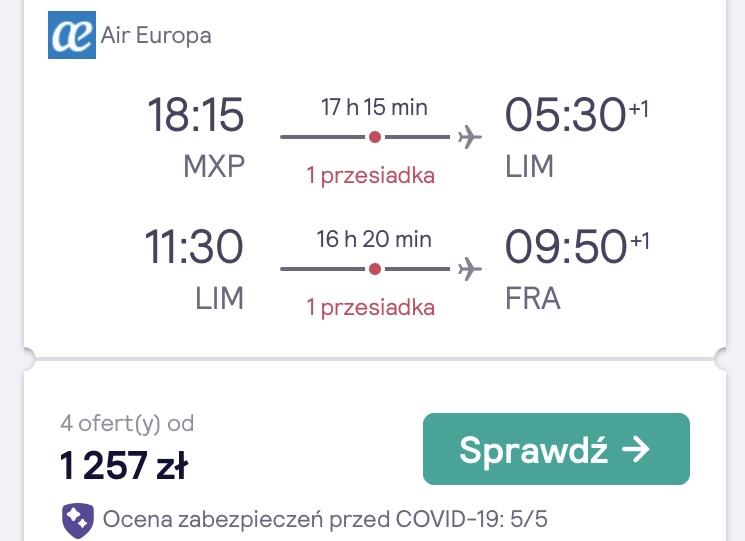Click the outbound stopover red dot
Image resolution: width=745 pixels, height=541 pixels.
(375, 137)
